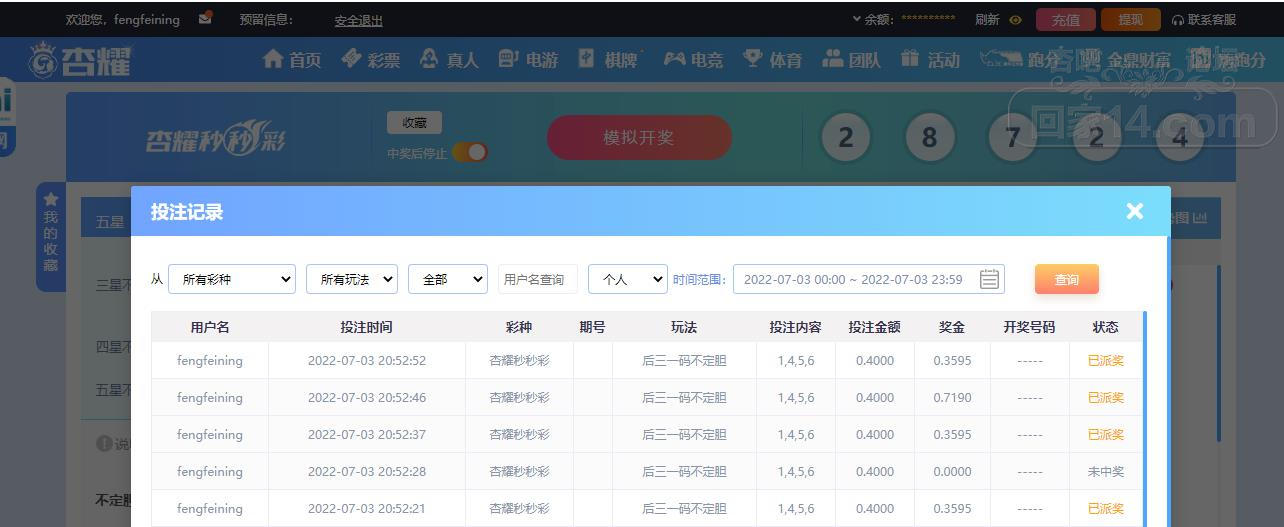The width and height of the screenshot is (1284, 527).
Task: Click the 体育 trophy icon
Action: [753, 60]
